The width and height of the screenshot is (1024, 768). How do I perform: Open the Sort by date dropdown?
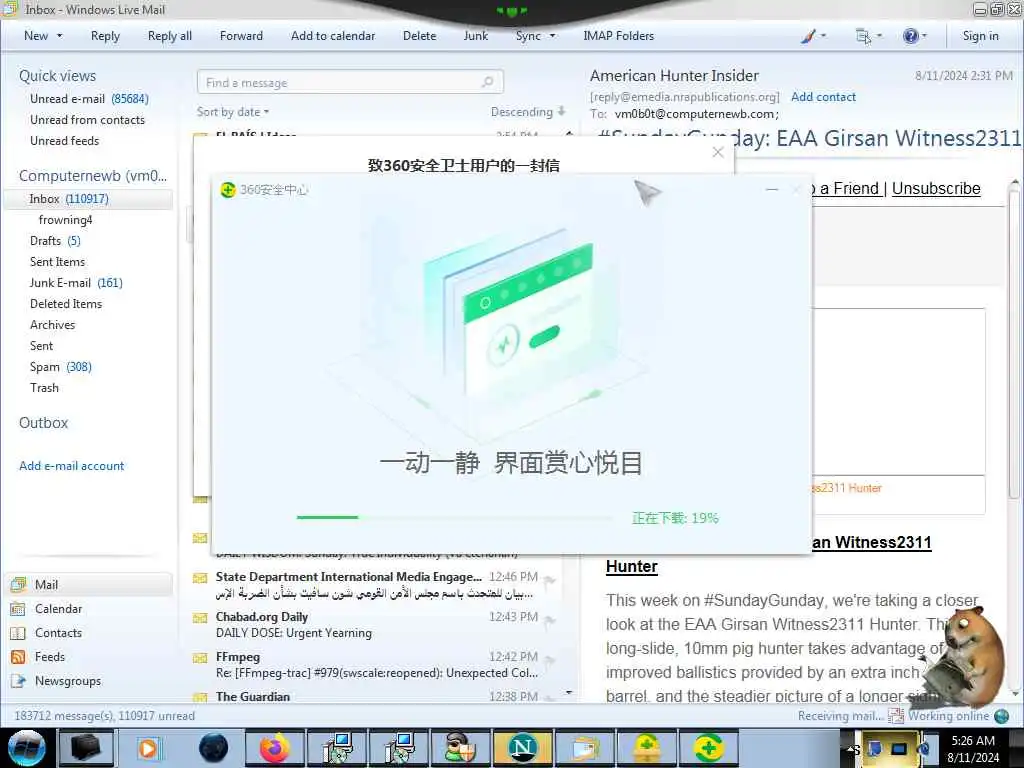pos(233,112)
